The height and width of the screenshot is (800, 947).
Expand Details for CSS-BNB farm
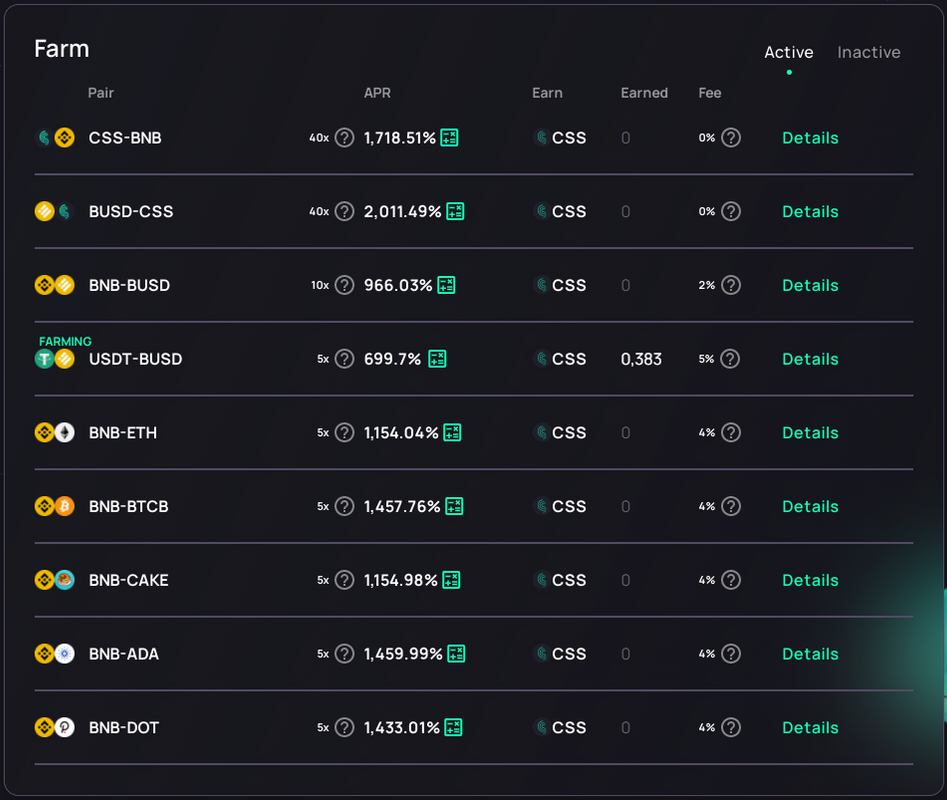click(810, 138)
